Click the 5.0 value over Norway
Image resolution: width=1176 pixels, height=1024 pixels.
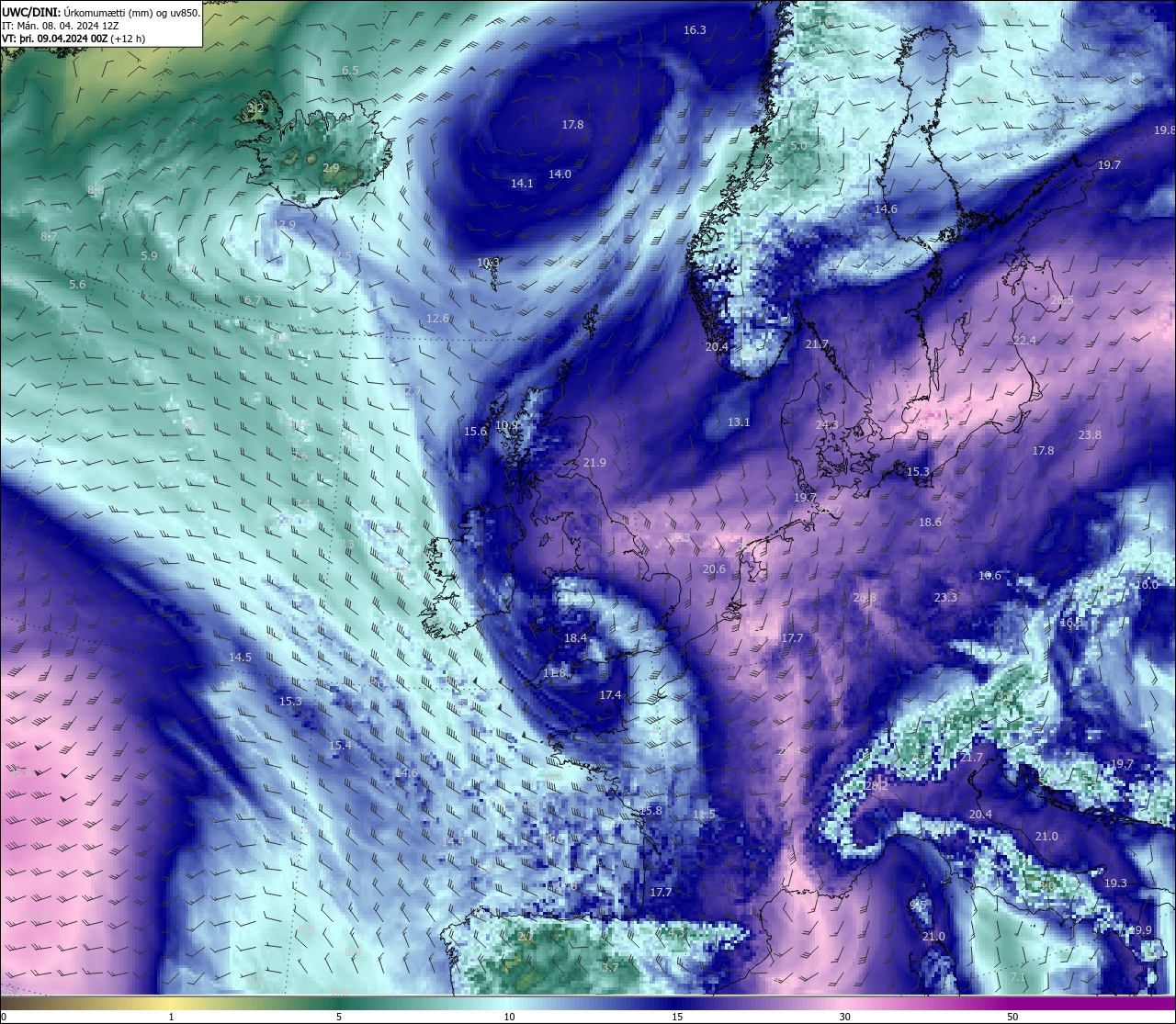click(798, 146)
